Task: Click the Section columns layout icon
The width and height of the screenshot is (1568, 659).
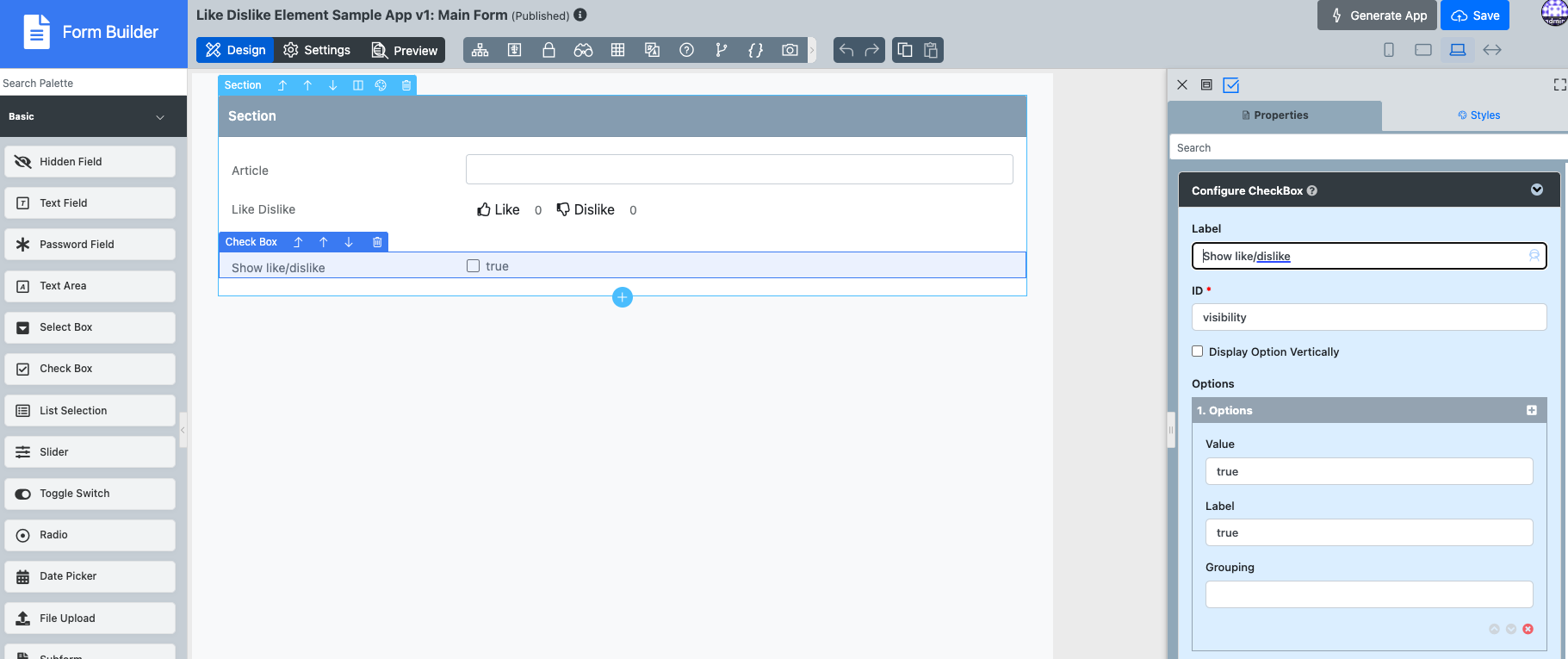Action: point(357,85)
